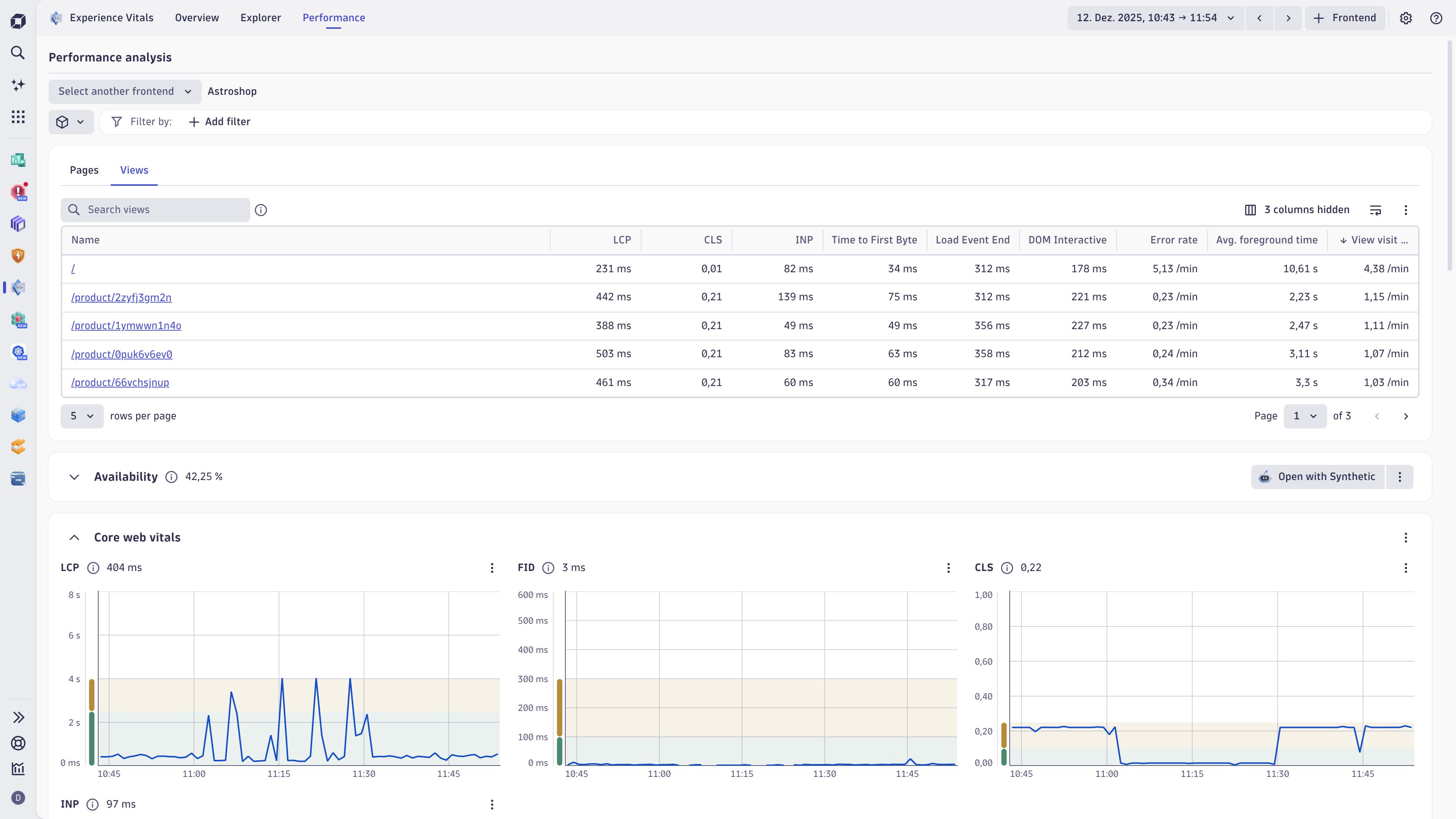Click the info icon beside Availability
Screen dimensions: 1456x819
[171, 477]
